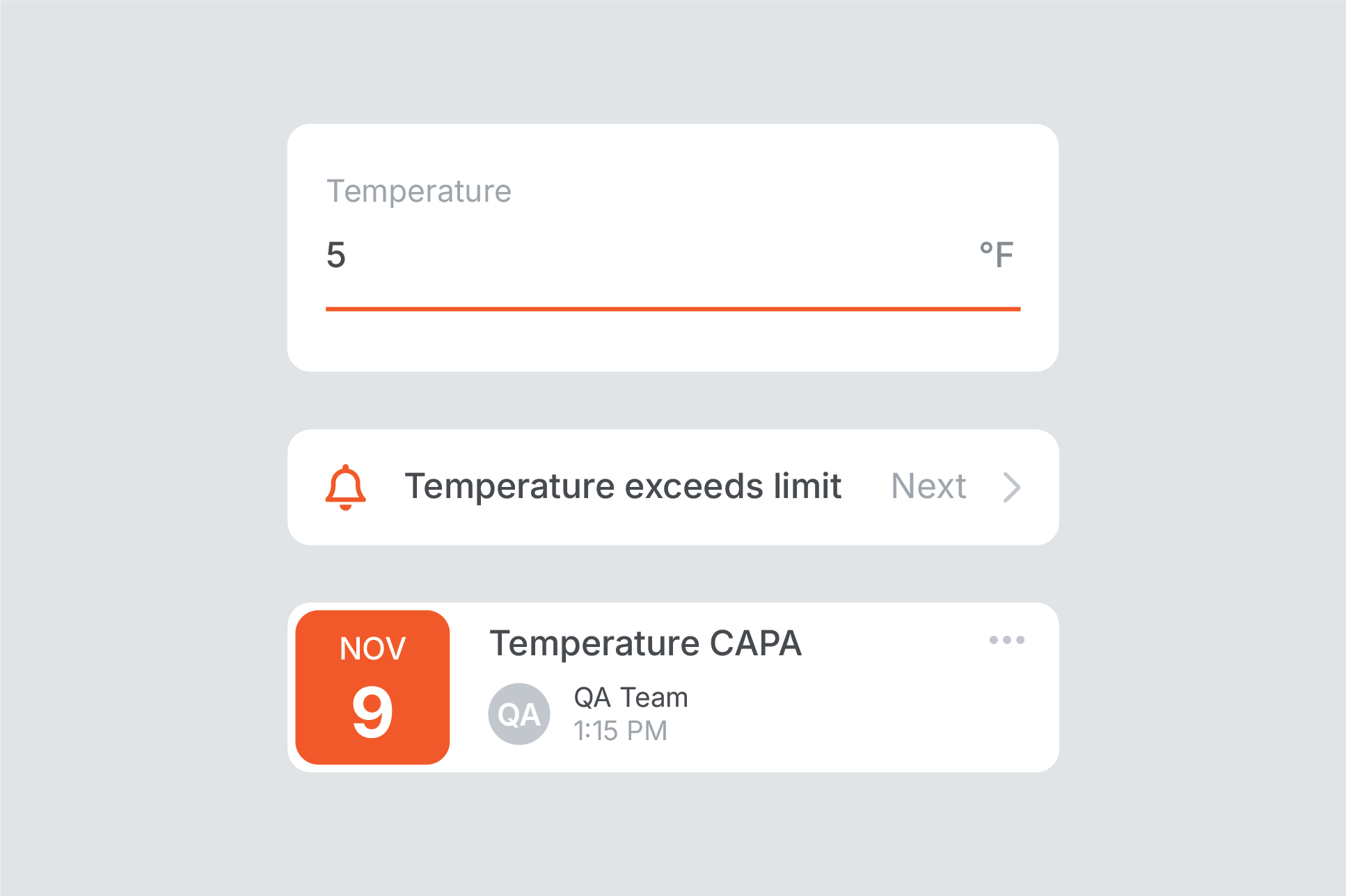Click the 1:15 PM timestamp
The width and height of the screenshot is (1346, 896).
pyautogui.click(x=620, y=730)
